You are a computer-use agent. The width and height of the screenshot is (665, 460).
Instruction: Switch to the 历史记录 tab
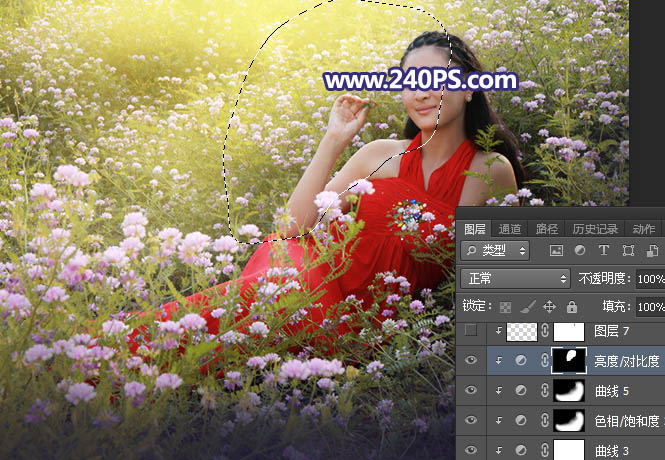tap(593, 228)
